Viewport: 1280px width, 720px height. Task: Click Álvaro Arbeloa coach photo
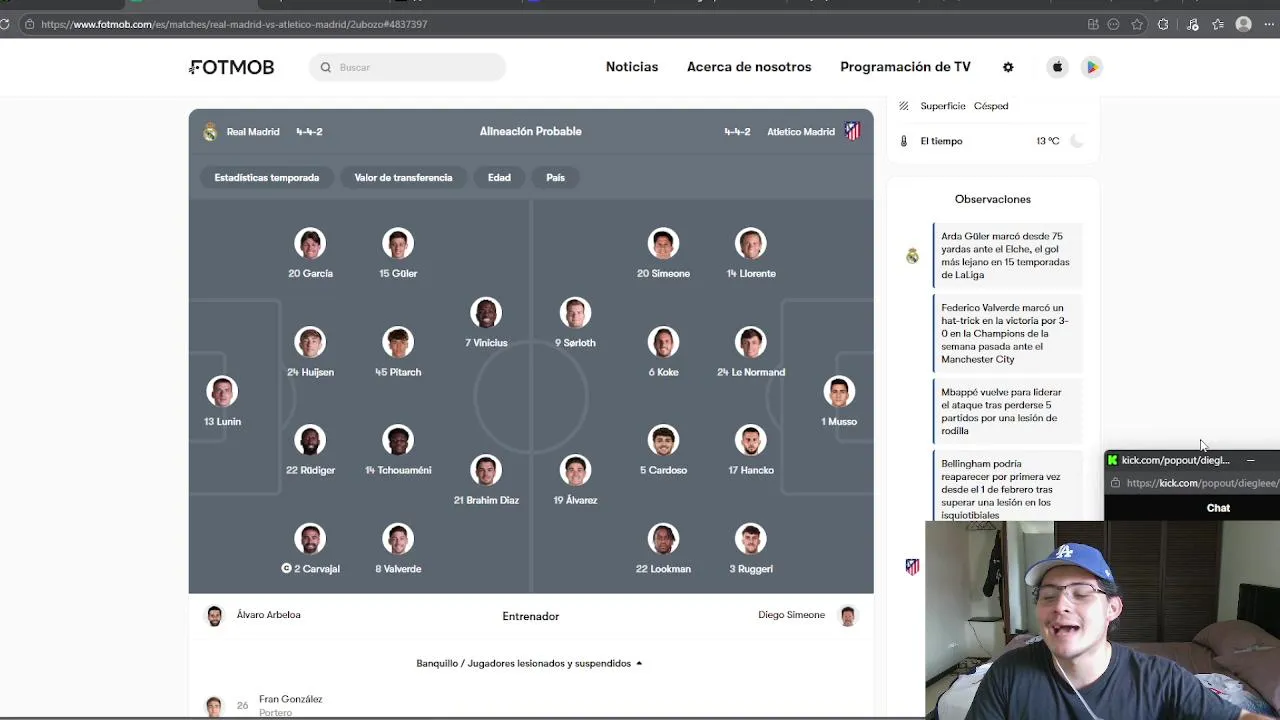click(x=214, y=616)
